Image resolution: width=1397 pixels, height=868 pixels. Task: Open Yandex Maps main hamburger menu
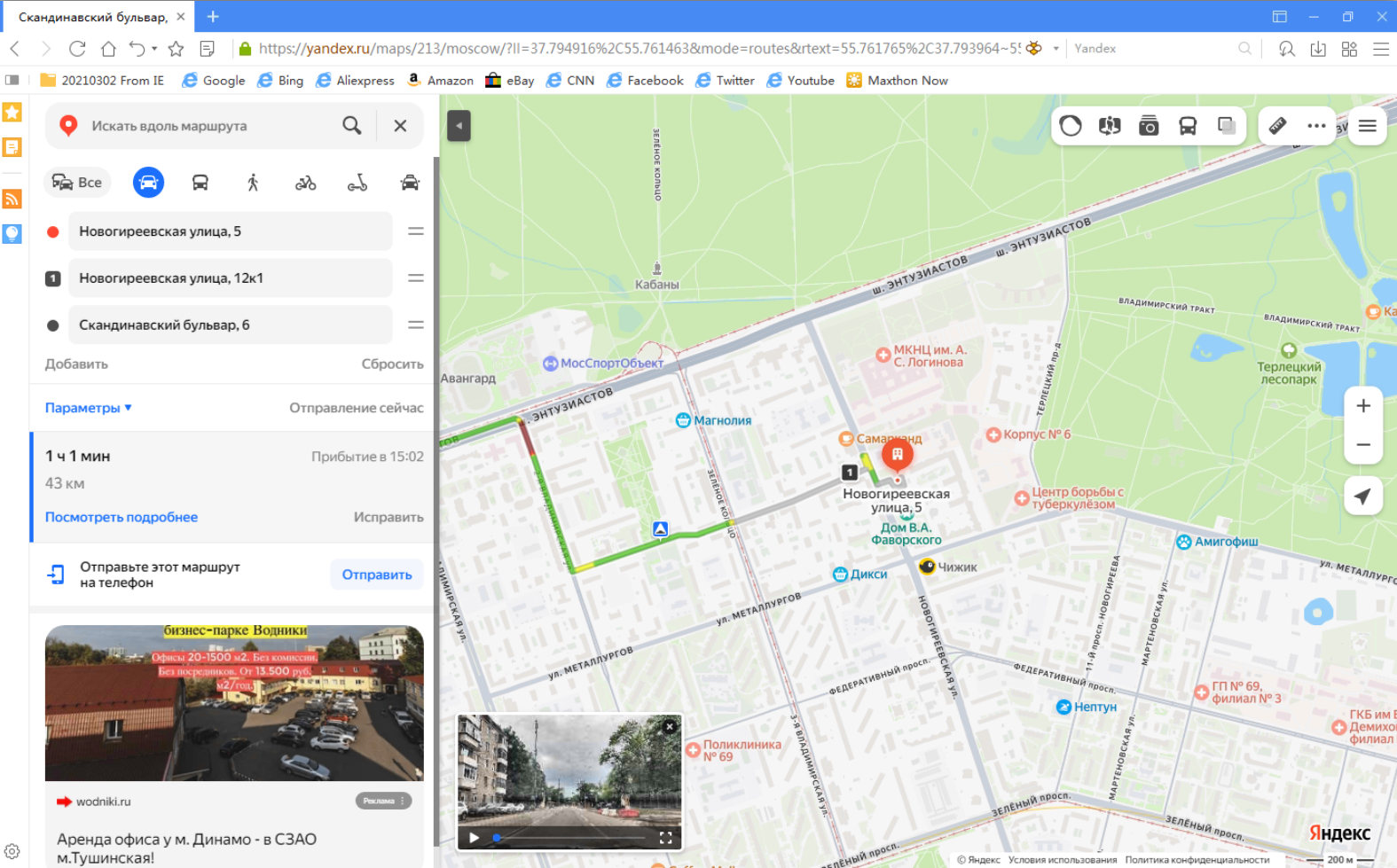[x=1368, y=126]
